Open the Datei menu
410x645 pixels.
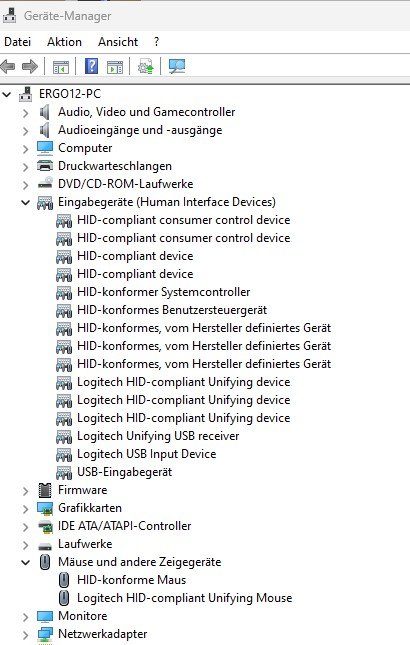(18, 42)
